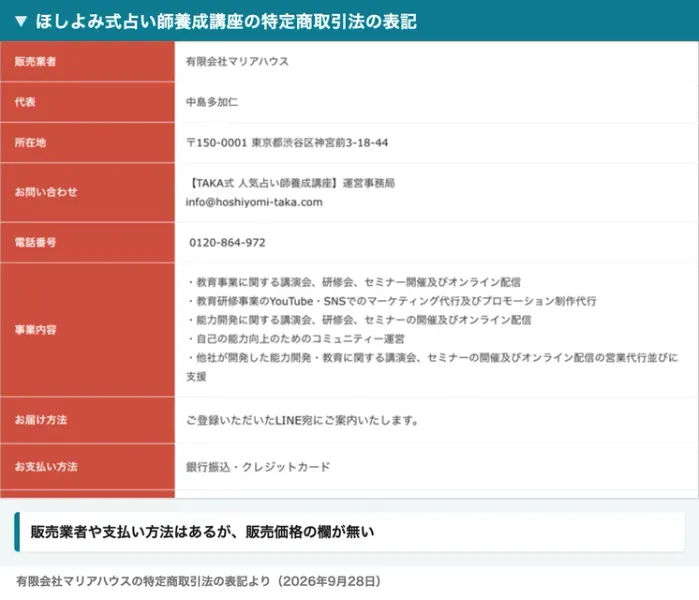This screenshot has height=600, width=699.
Task: Select the representative name 中島多加仁
Action: pyautogui.click(x=212, y=102)
